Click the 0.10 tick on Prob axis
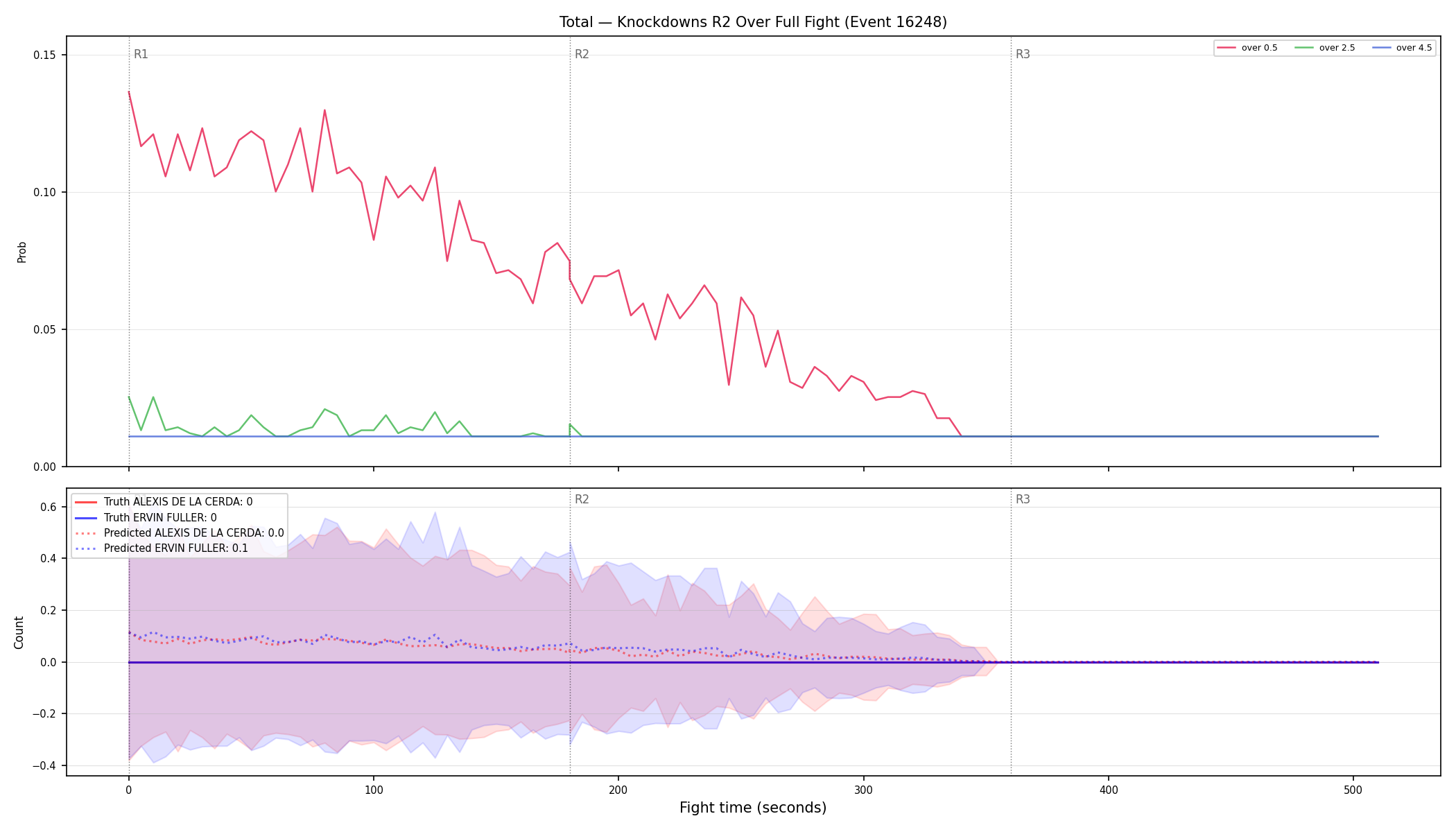The height and width of the screenshot is (832, 1456). click(x=46, y=193)
